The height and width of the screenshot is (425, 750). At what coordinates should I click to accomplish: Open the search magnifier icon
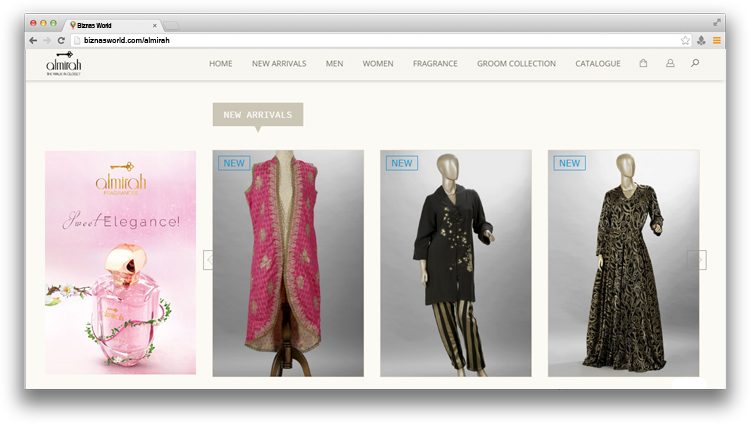(695, 63)
